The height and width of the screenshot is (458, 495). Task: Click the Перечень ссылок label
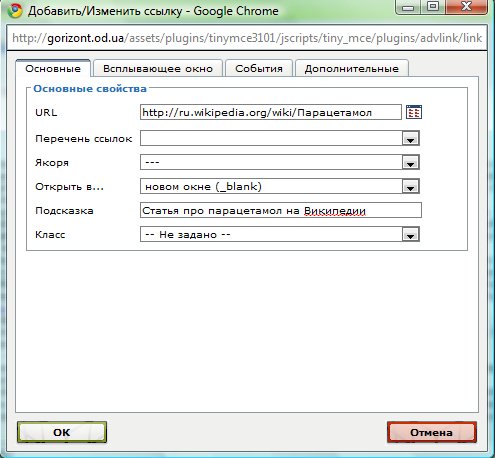(84, 139)
